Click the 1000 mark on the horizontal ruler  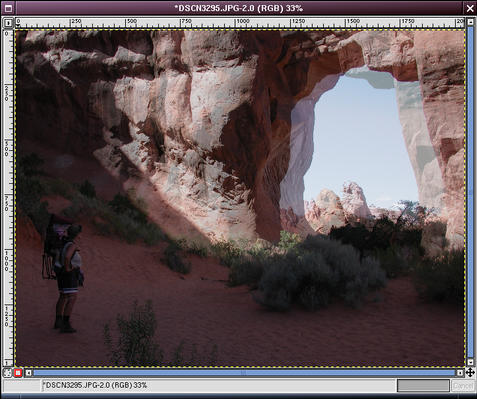coord(242,21)
